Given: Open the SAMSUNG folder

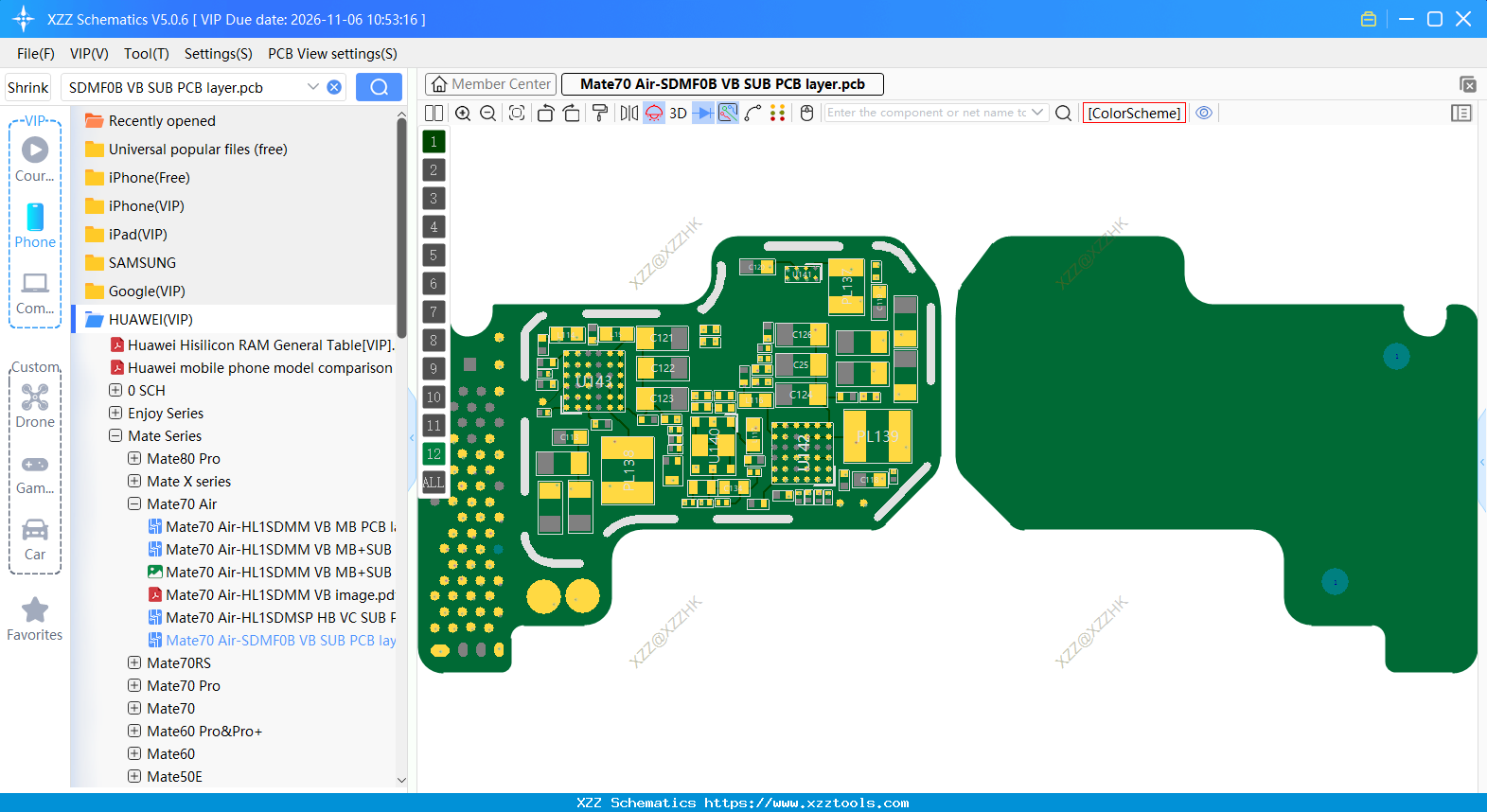Looking at the screenshot, I should 131,262.
